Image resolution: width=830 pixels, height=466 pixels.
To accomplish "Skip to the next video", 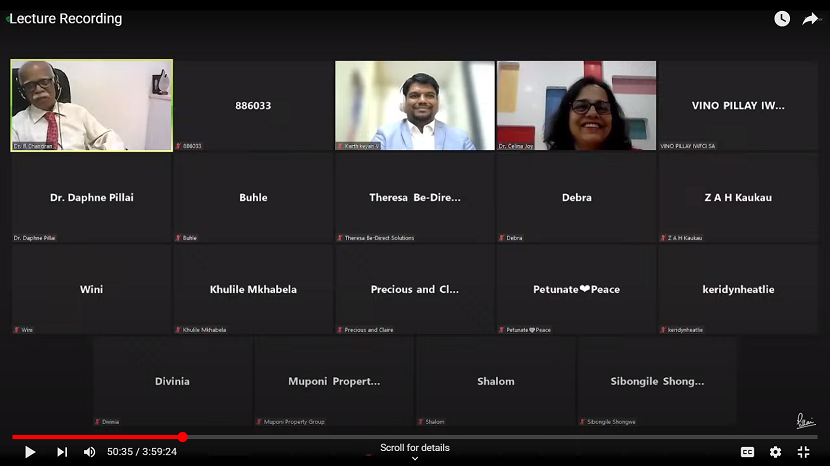I will coord(62,452).
